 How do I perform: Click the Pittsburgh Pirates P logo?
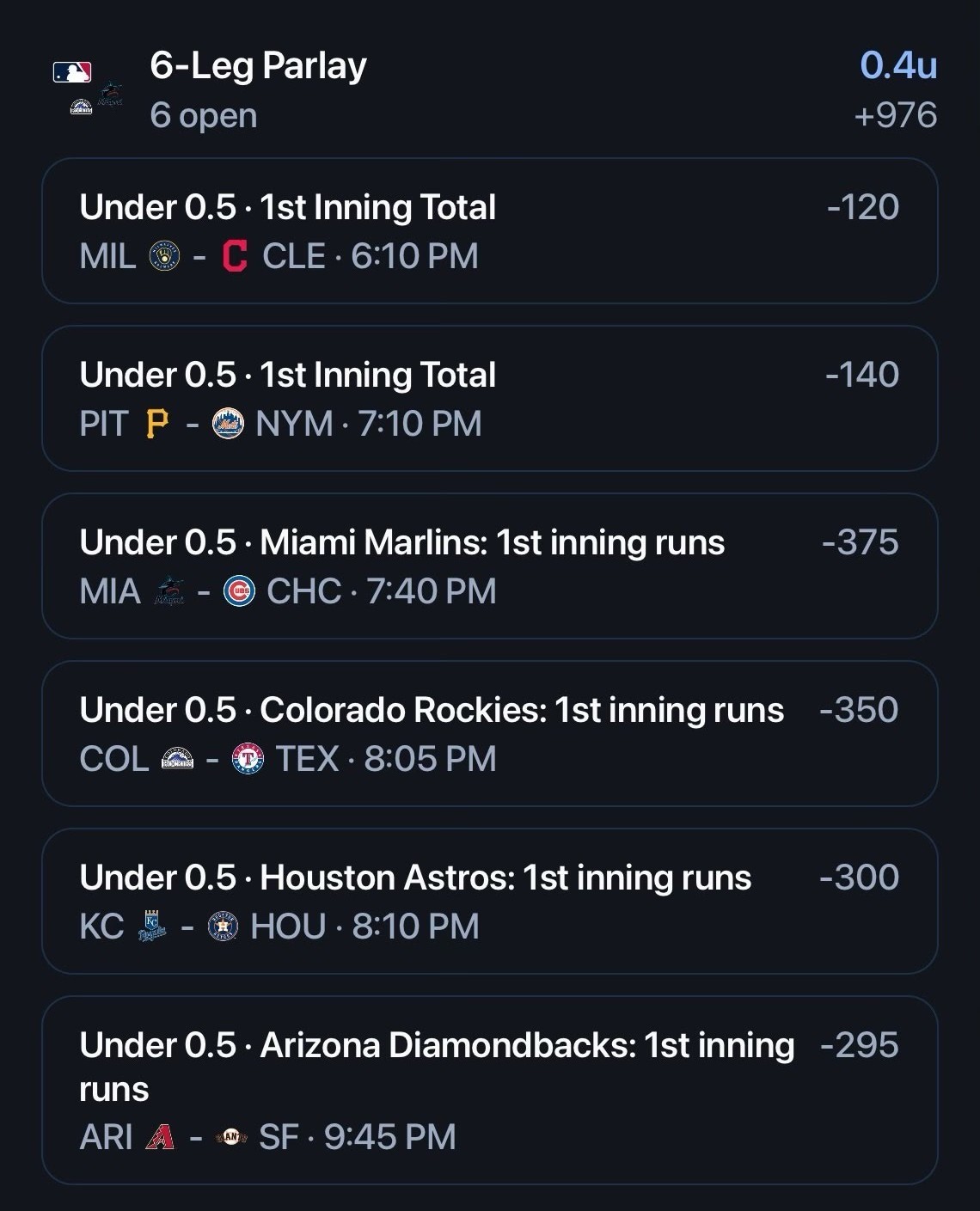click(x=157, y=424)
